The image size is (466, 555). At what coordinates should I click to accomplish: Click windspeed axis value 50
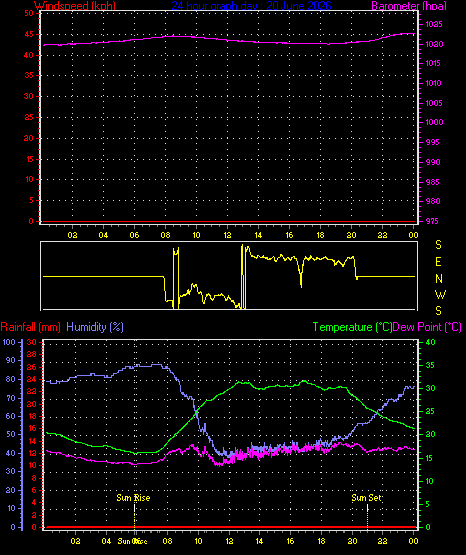(29, 13)
